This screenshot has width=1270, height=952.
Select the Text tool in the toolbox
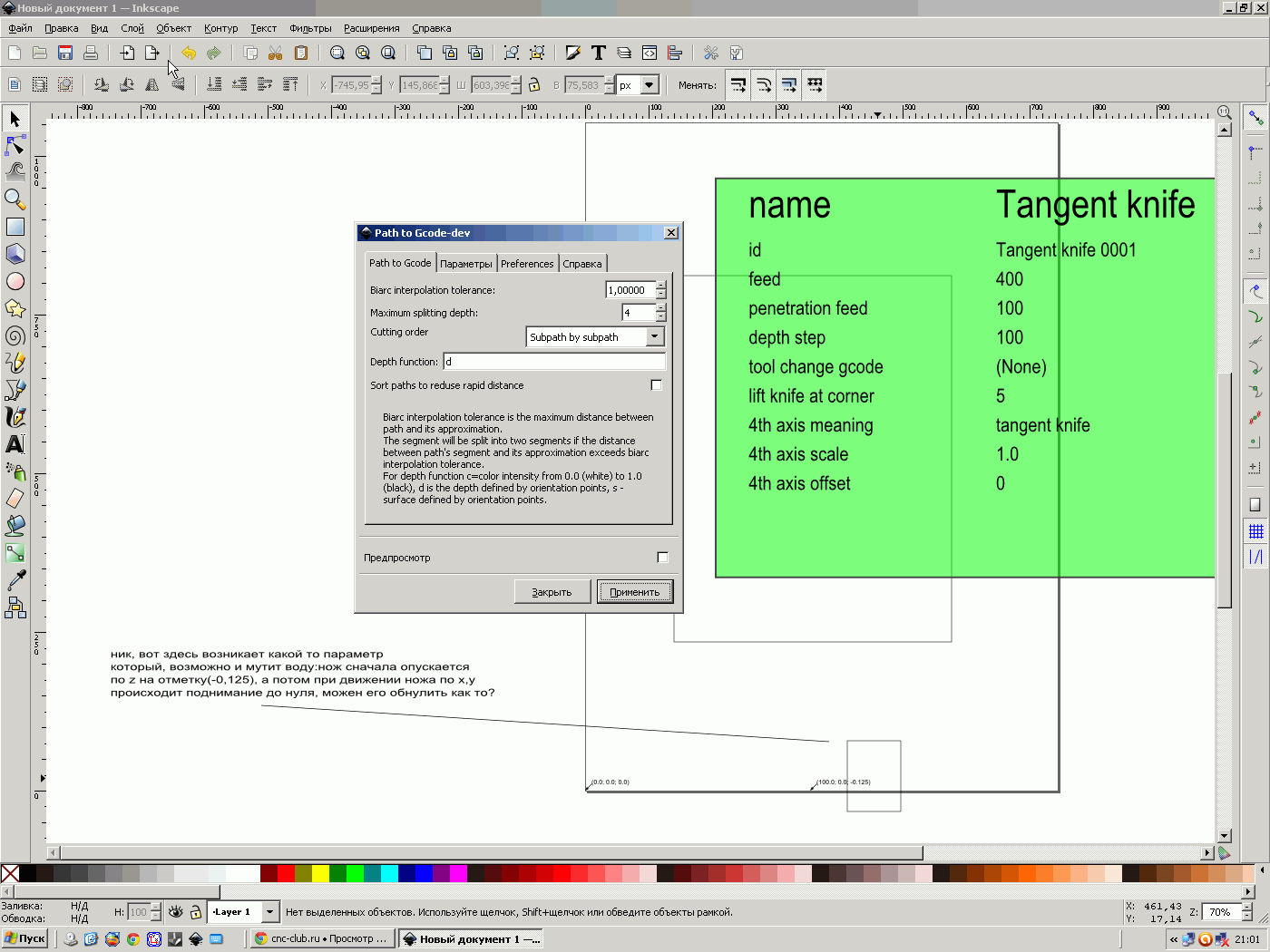(x=15, y=444)
